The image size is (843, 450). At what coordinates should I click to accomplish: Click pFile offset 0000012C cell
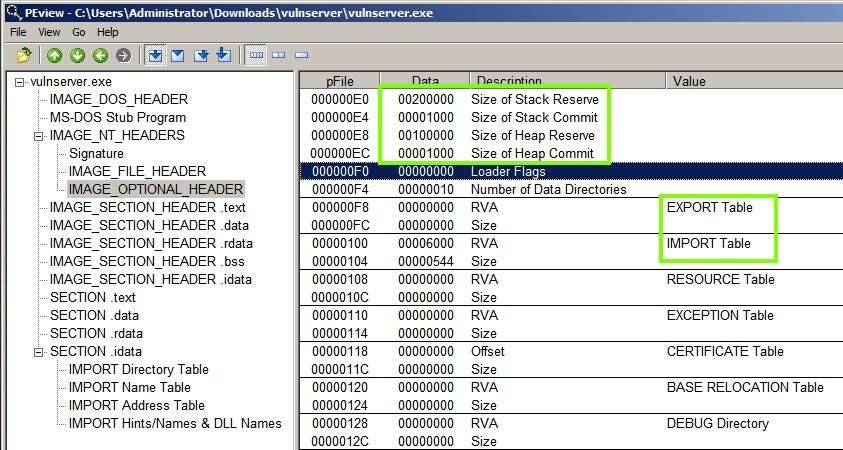[340, 441]
